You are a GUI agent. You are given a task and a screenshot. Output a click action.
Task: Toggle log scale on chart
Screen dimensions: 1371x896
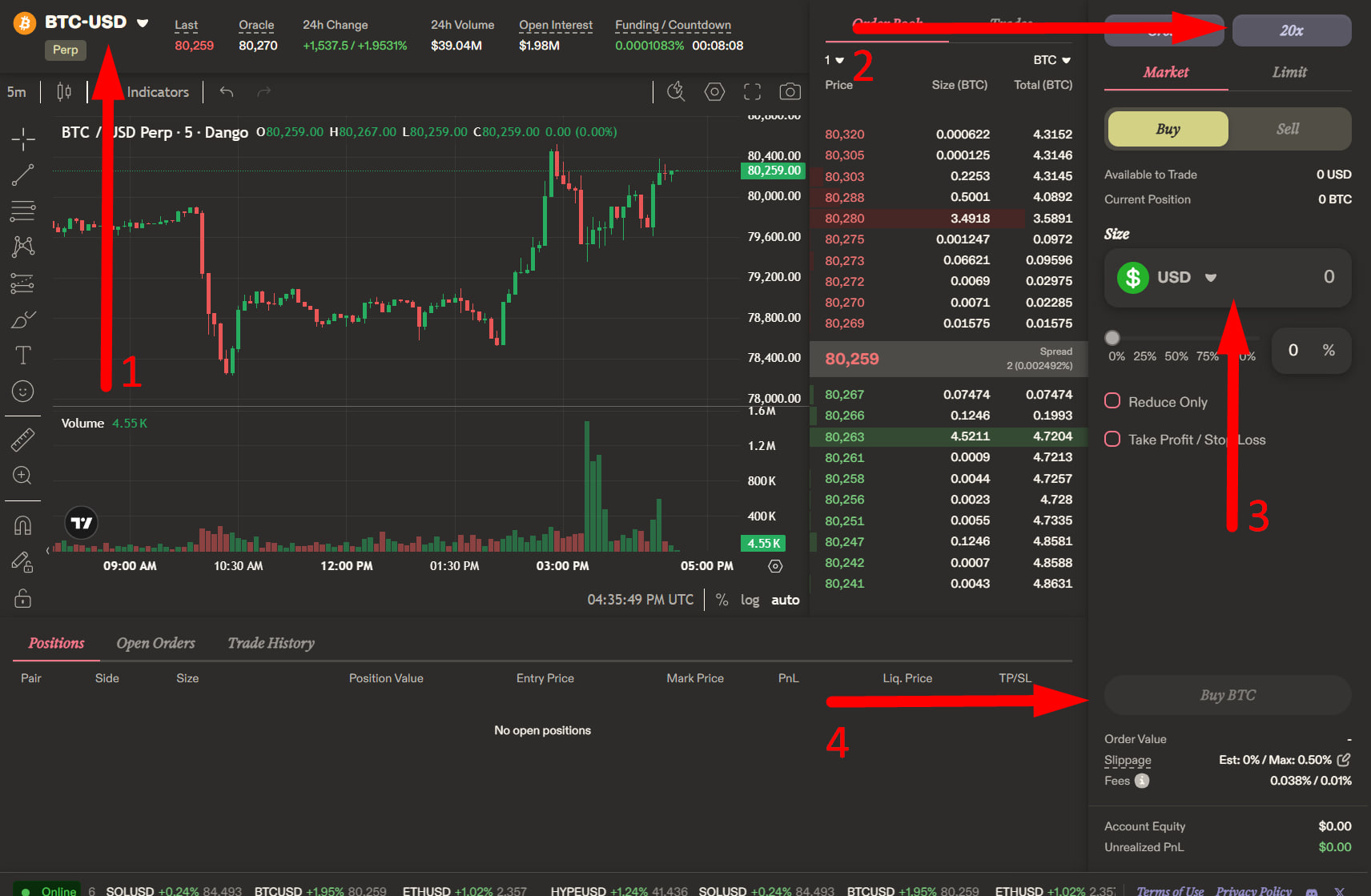(750, 600)
